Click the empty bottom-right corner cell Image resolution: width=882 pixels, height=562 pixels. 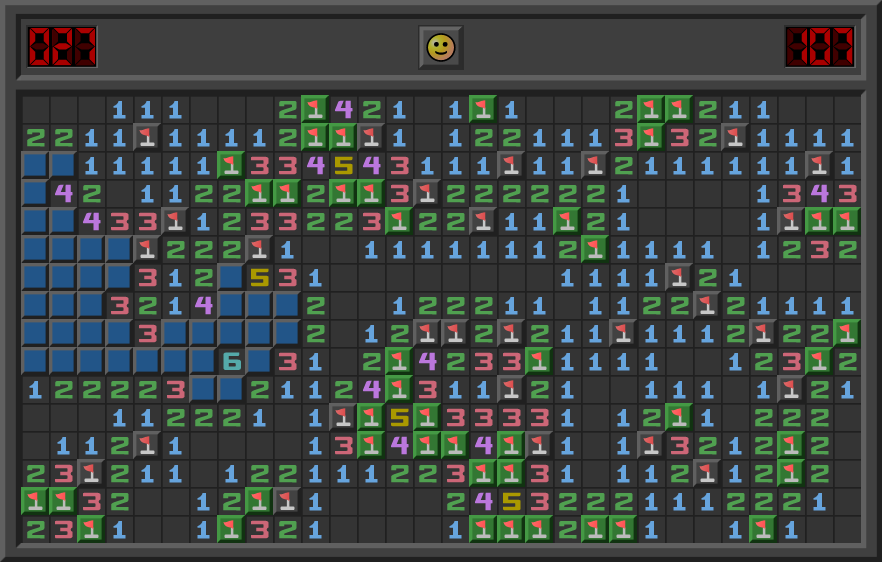[848, 529]
